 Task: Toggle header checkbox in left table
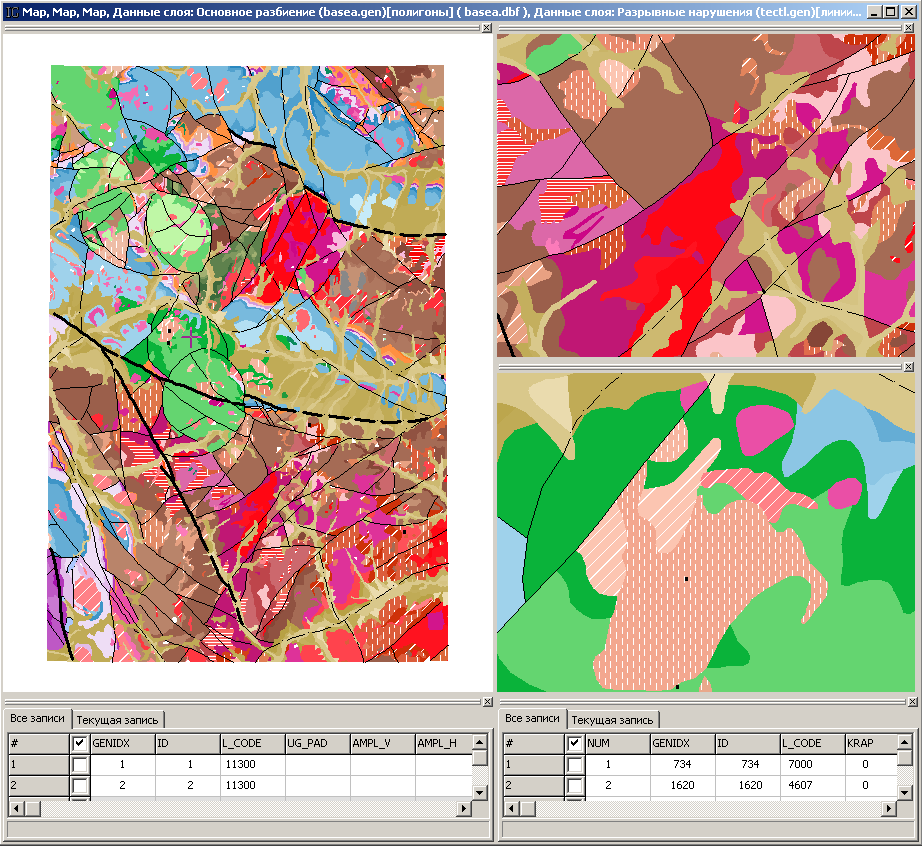pos(79,744)
